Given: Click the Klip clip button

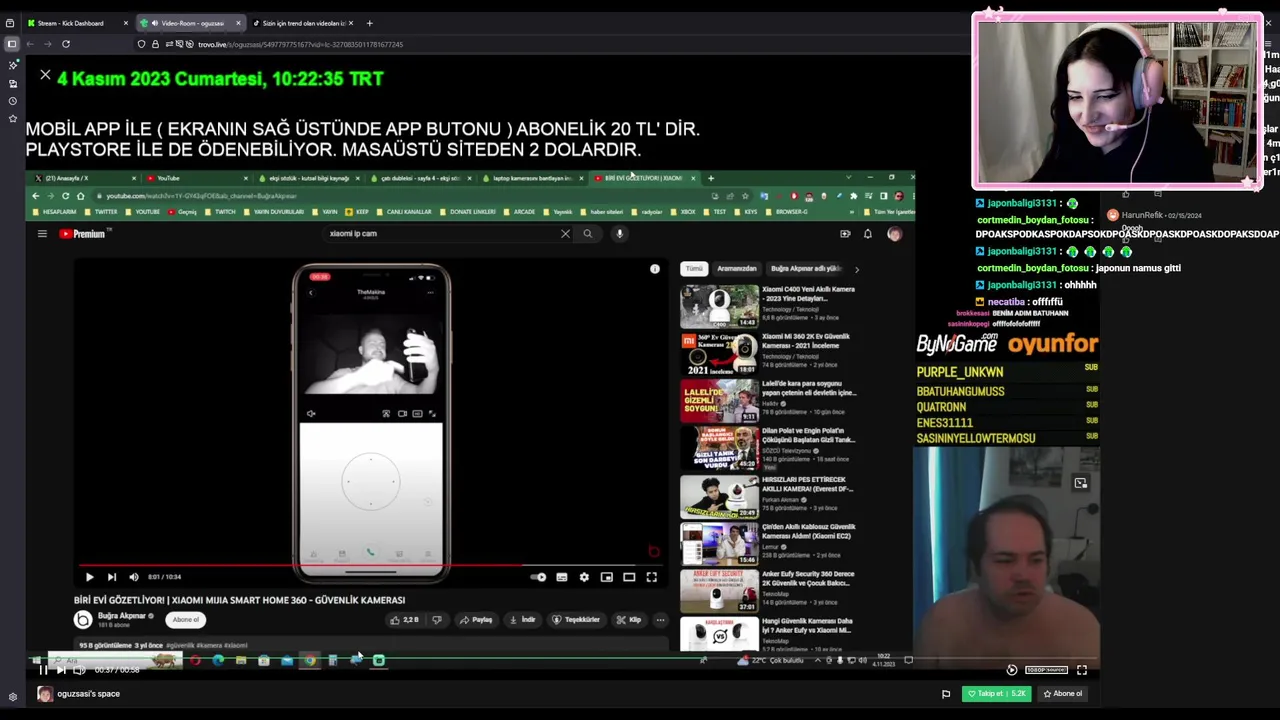Looking at the screenshot, I should pyautogui.click(x=629, y=620).
